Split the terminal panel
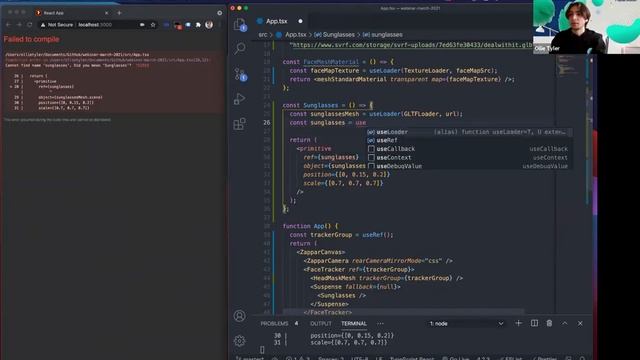 click(x=534, y=323)
